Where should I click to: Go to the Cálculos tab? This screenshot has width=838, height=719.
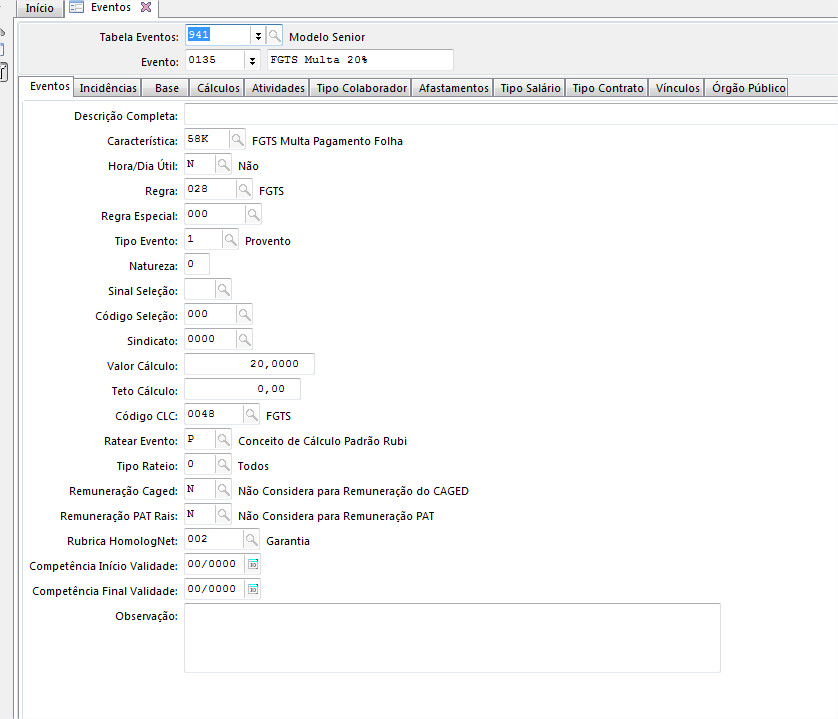(218, 88)
